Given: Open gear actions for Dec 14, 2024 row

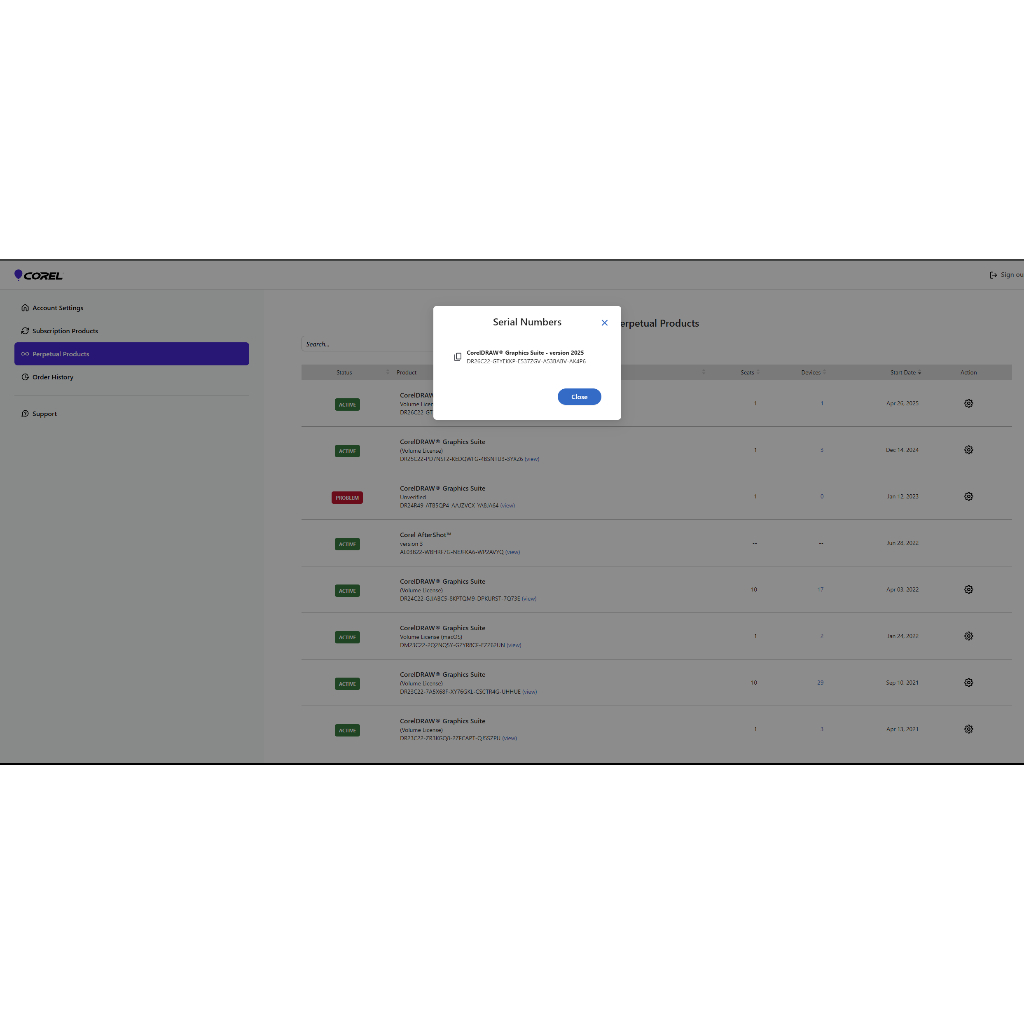Looking at the screenshot, I should click(968, 450).
